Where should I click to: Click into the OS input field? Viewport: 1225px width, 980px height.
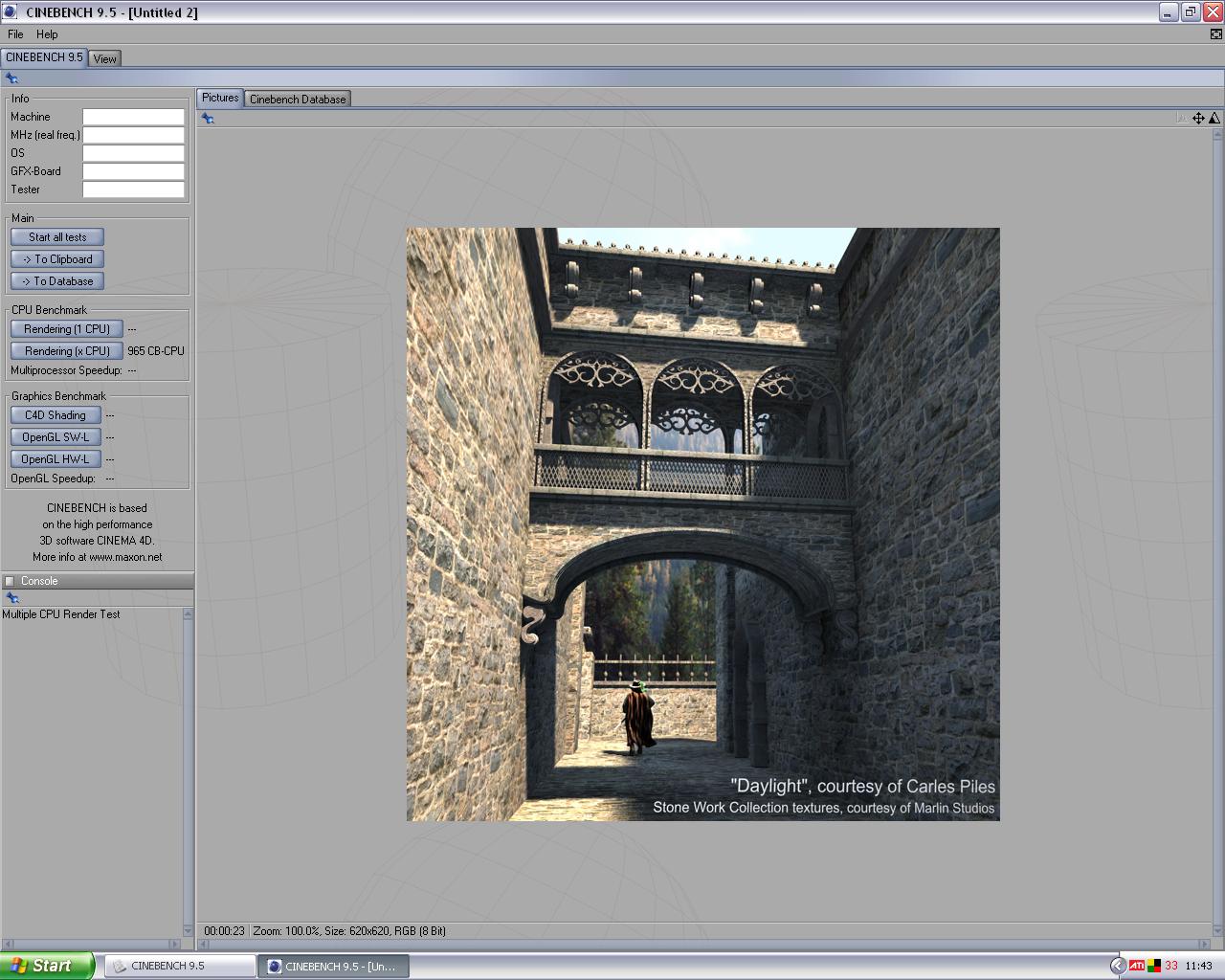point(133,153)
